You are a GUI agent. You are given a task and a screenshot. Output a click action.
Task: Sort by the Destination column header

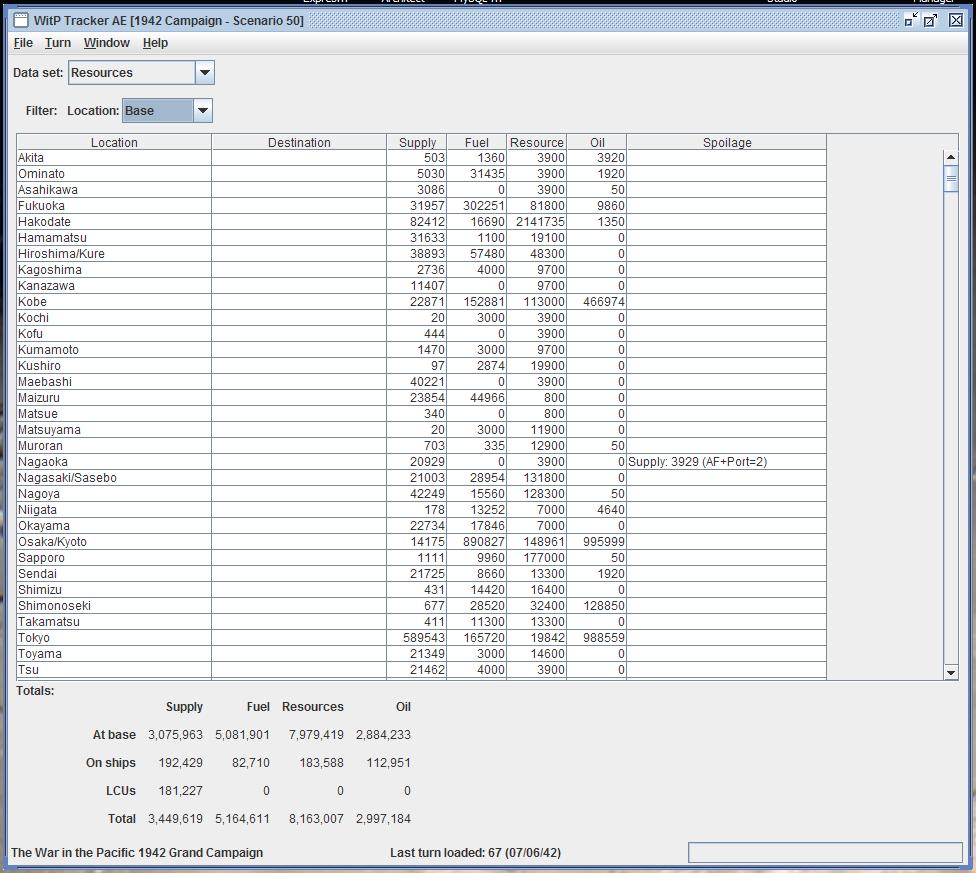coord(299,142)
